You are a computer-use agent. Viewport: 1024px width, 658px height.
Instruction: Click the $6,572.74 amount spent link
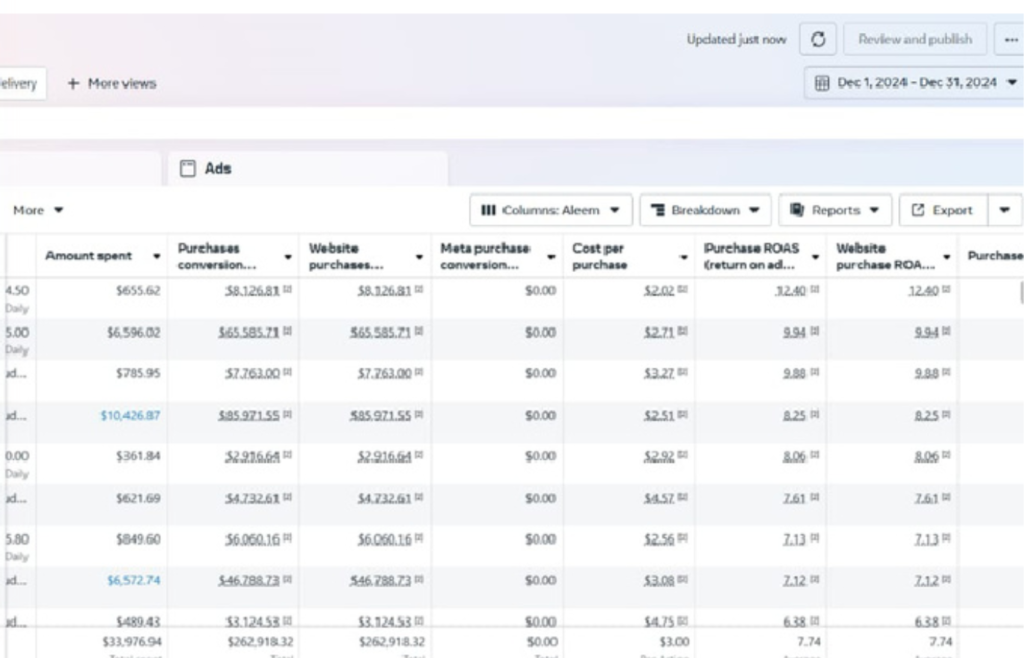(x=133, y=580)
